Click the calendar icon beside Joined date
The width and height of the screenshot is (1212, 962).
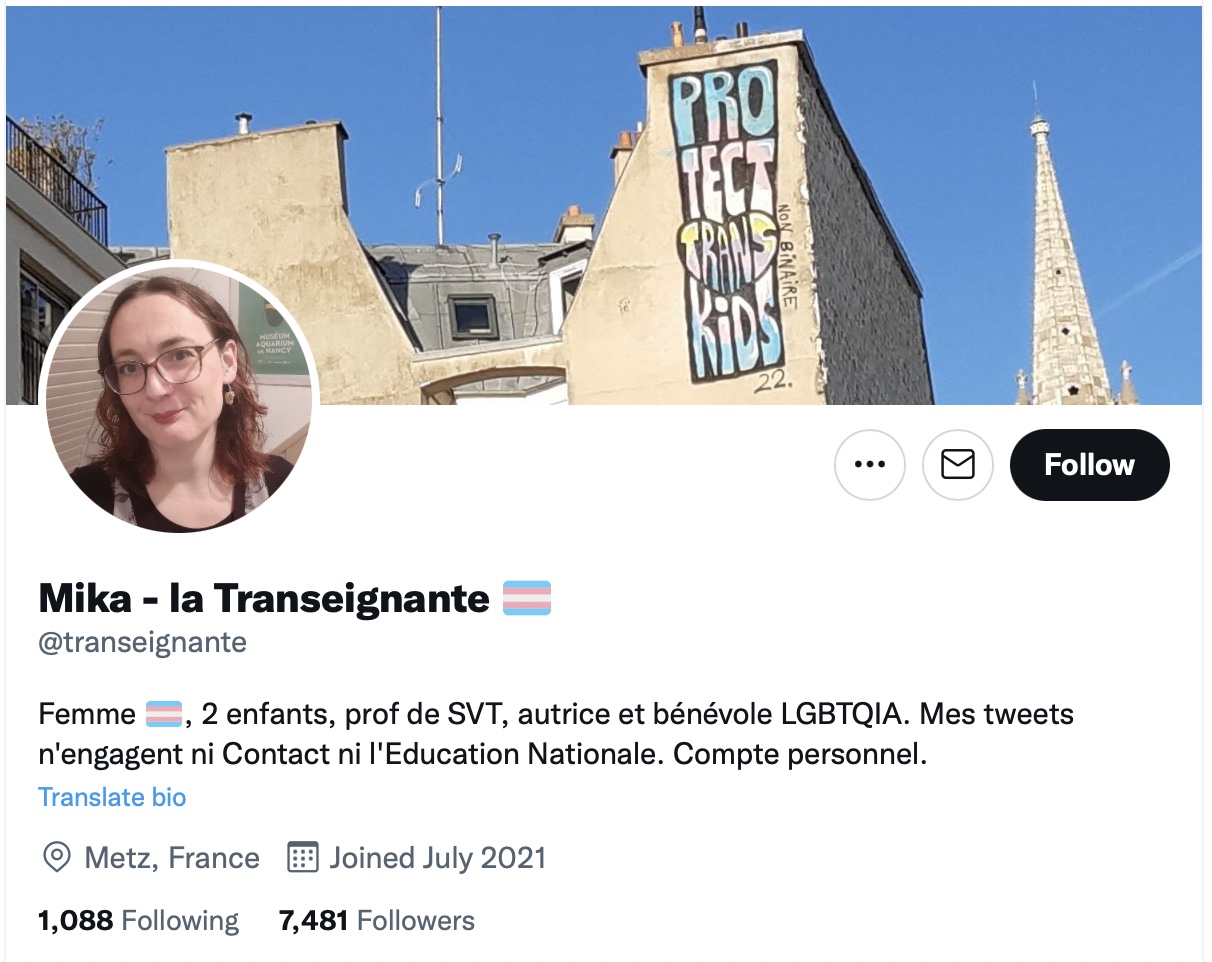pyautogui.click(x=302, y=858)
